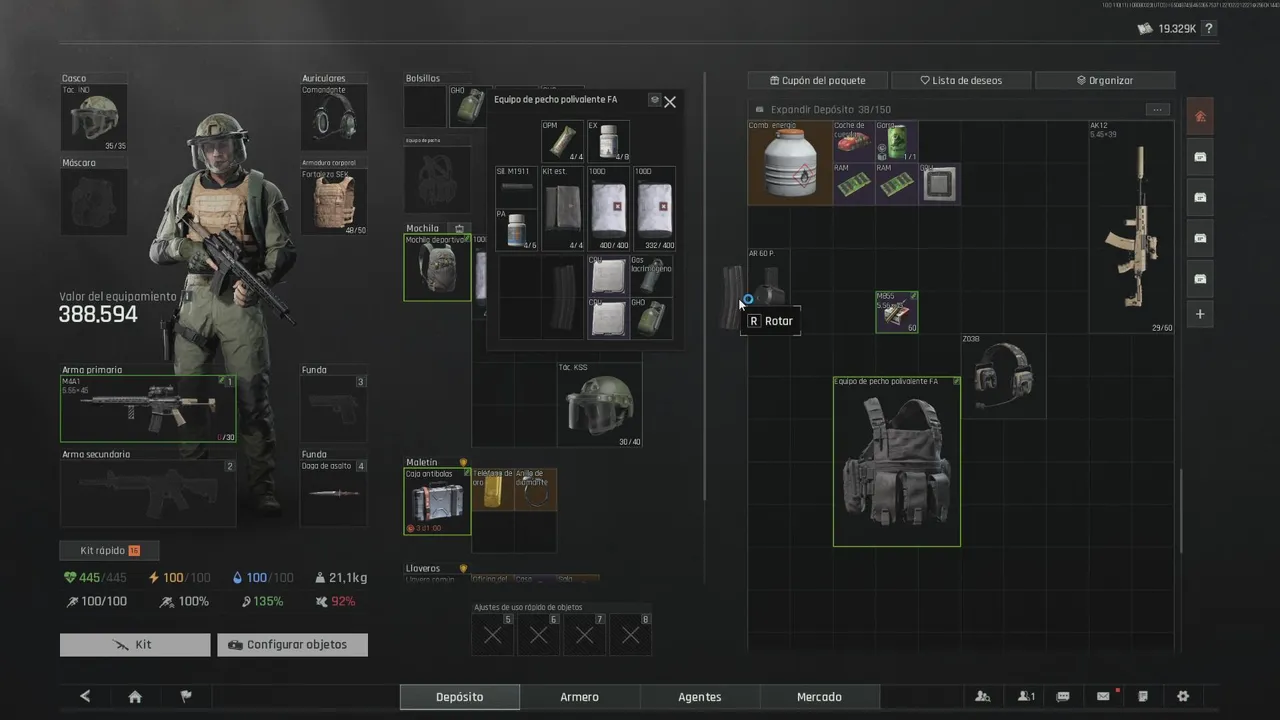The image size is (1280, 720).
Task: Open the squad members icon
Action: pos(983,697)
